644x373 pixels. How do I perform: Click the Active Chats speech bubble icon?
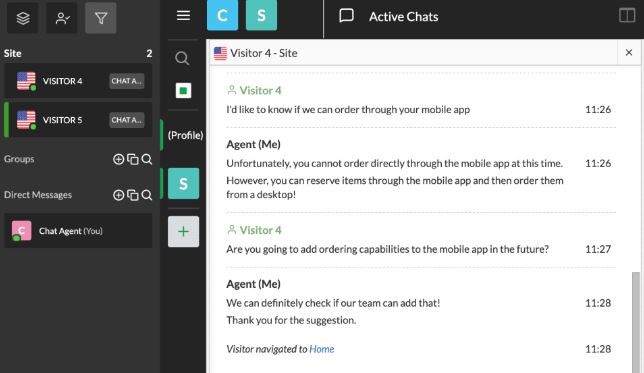click(346, 16)
